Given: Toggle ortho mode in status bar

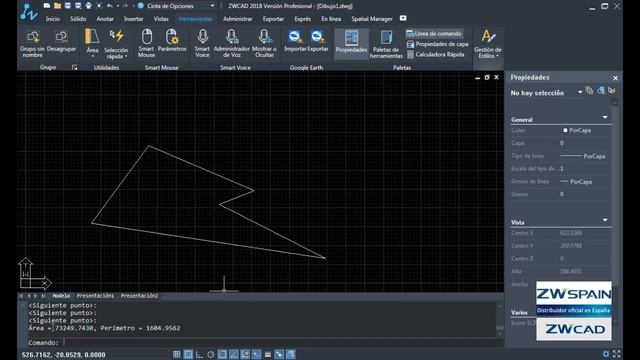Looking at the screenshot, I should coord(199,354).
